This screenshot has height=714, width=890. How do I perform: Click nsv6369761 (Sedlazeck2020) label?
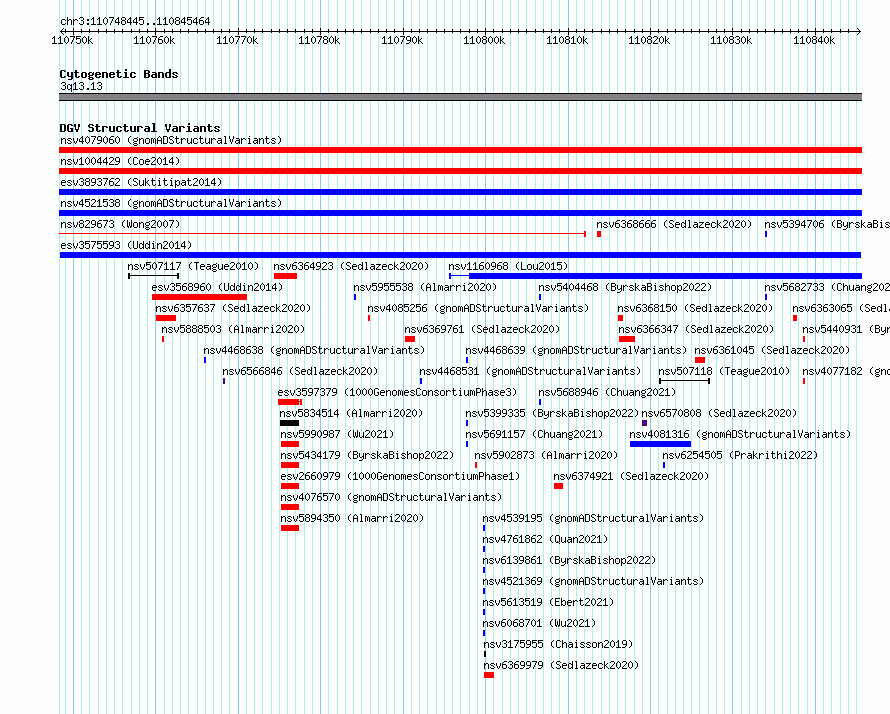pyautogui.click(x=482, y=329)
